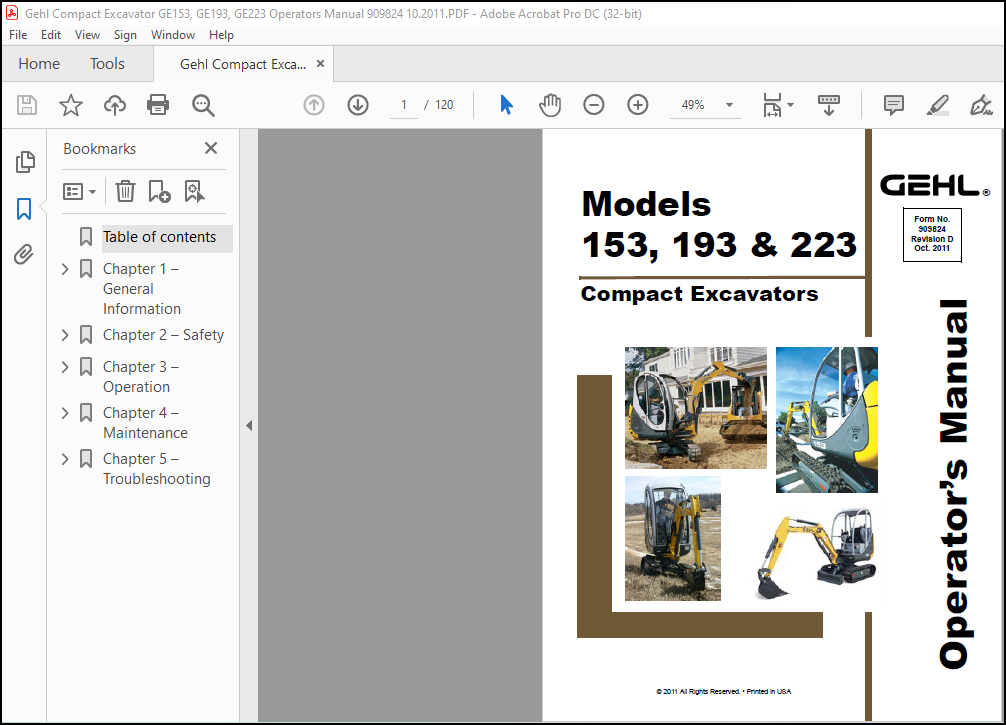Select the Highlight text pen tool
The height and width of the screenshot is (725, 1006).
click(937, 105)
